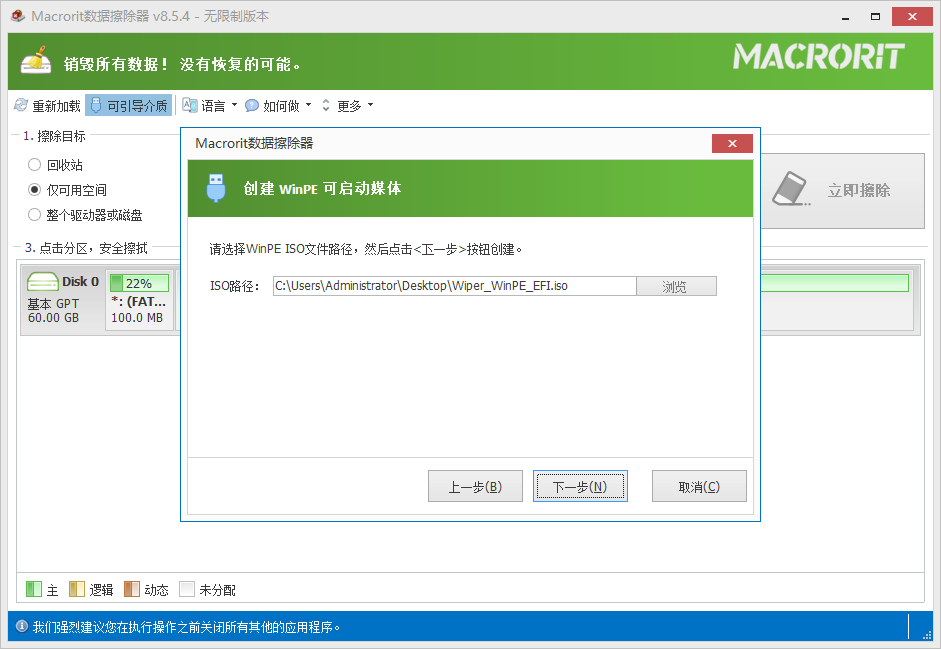Click the MACRORIT logo
This screenshot has height=649, width=941.
[x=819, y=56]
